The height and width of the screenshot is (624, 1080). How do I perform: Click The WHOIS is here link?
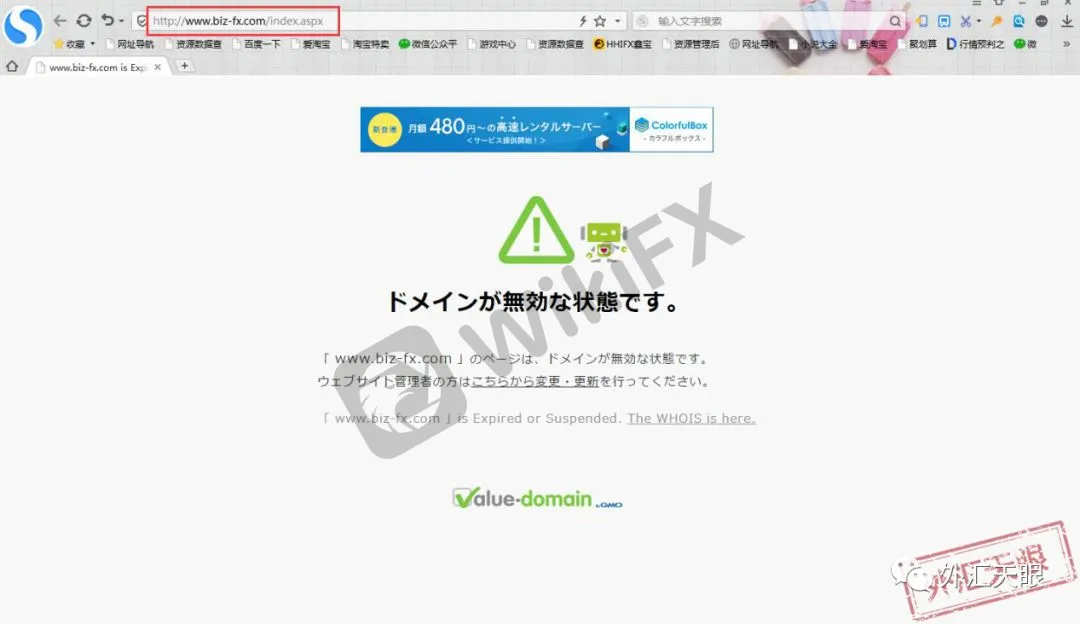click(x=691, y=418)
